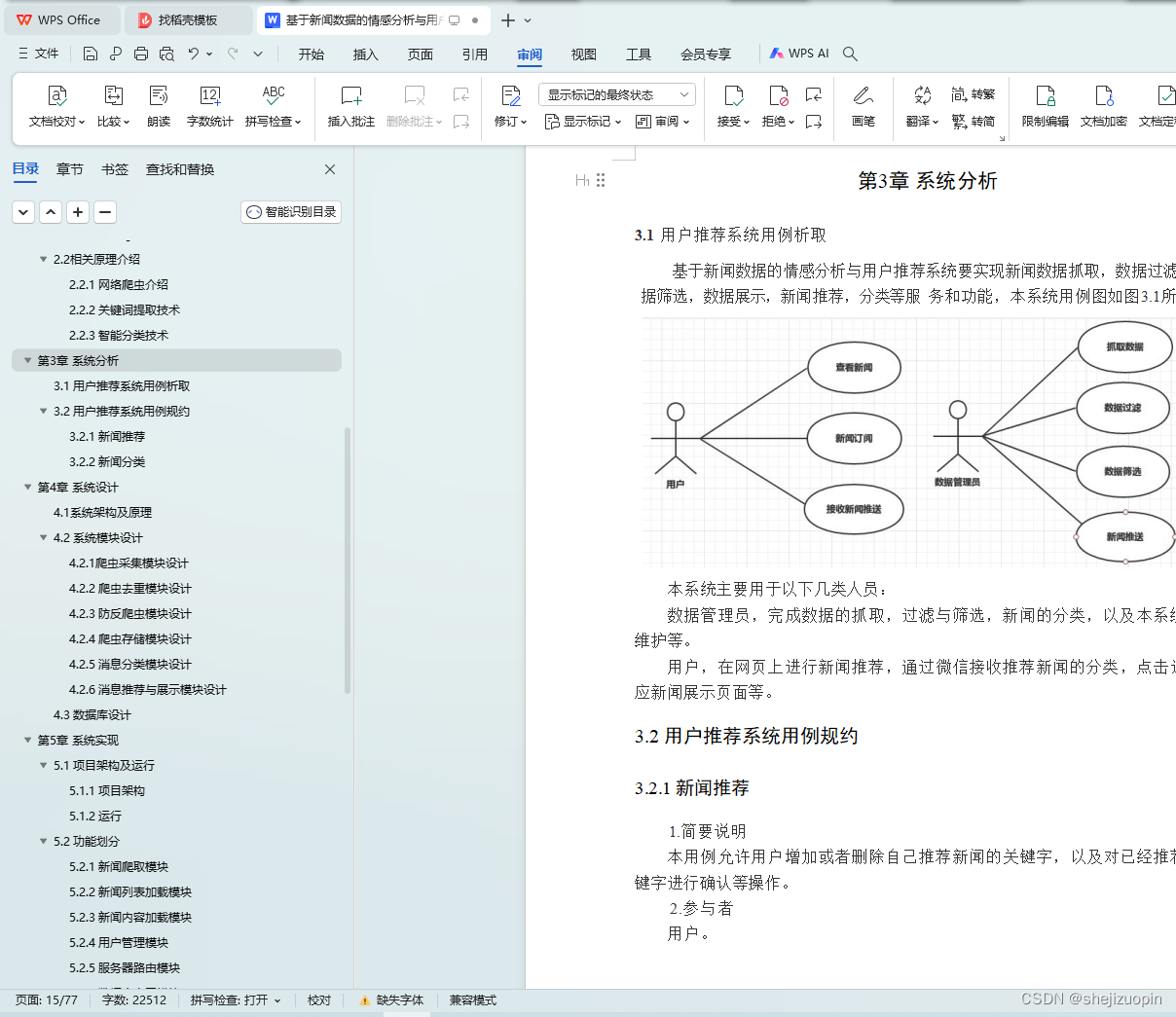Jump to 5.2.4 用户管理模块 in outline
This screenshot has width=1176, height=1017.
tap(119, 942)
